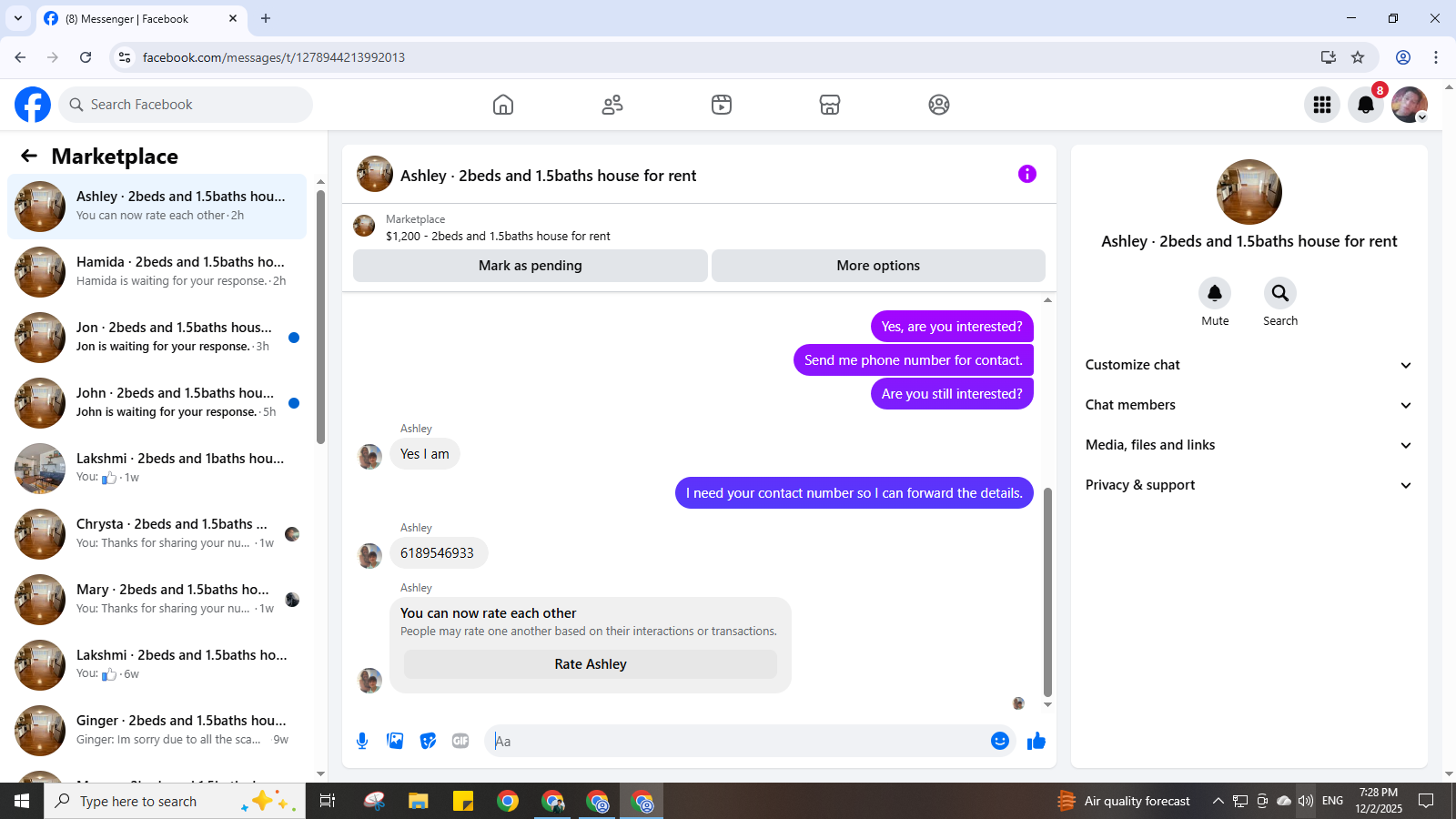The height and width of the screenshot is (819, 1456).
Task: Attach a file using the photo icon
Action: point(395,741)
